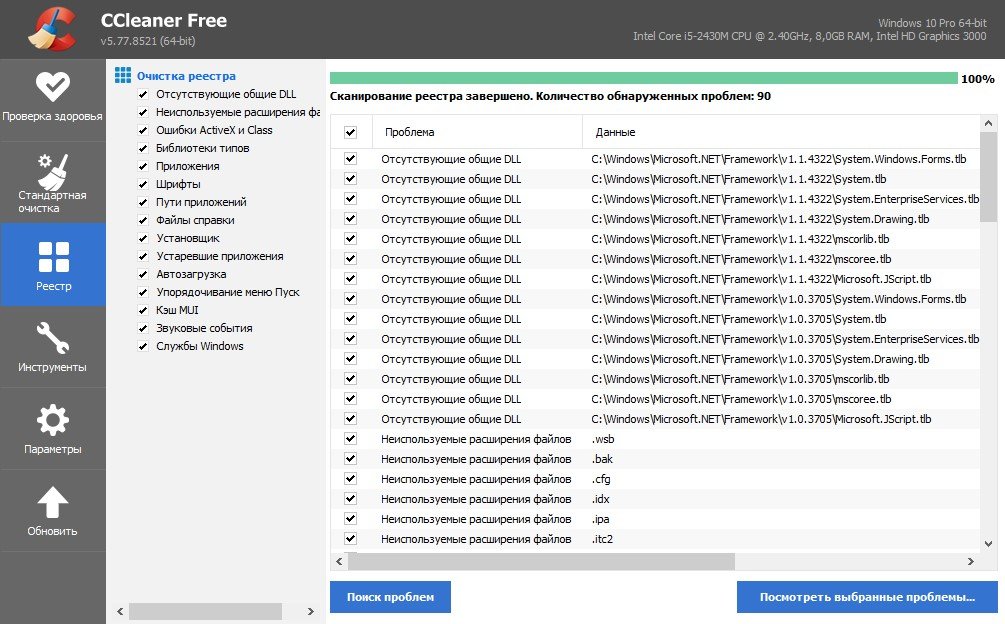Uncheck the .bak extension row checkbox
Screen dimensions: 1005x624
tap(350, 458)
